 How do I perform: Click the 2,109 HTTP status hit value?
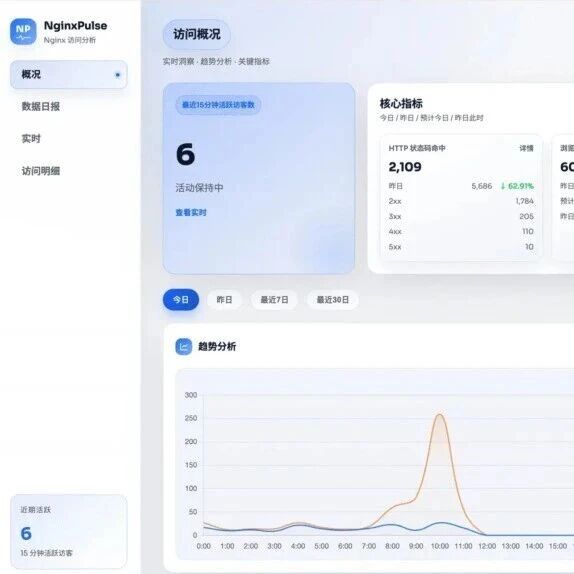coord(405,167)
